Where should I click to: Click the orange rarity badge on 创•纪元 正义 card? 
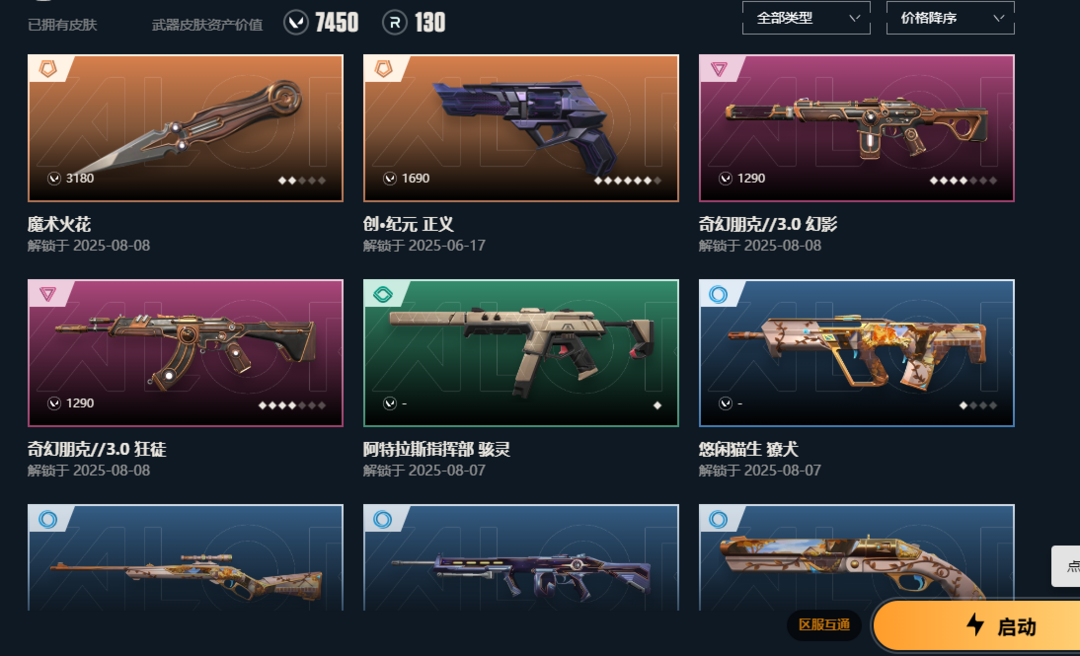[x=383, y=68]
